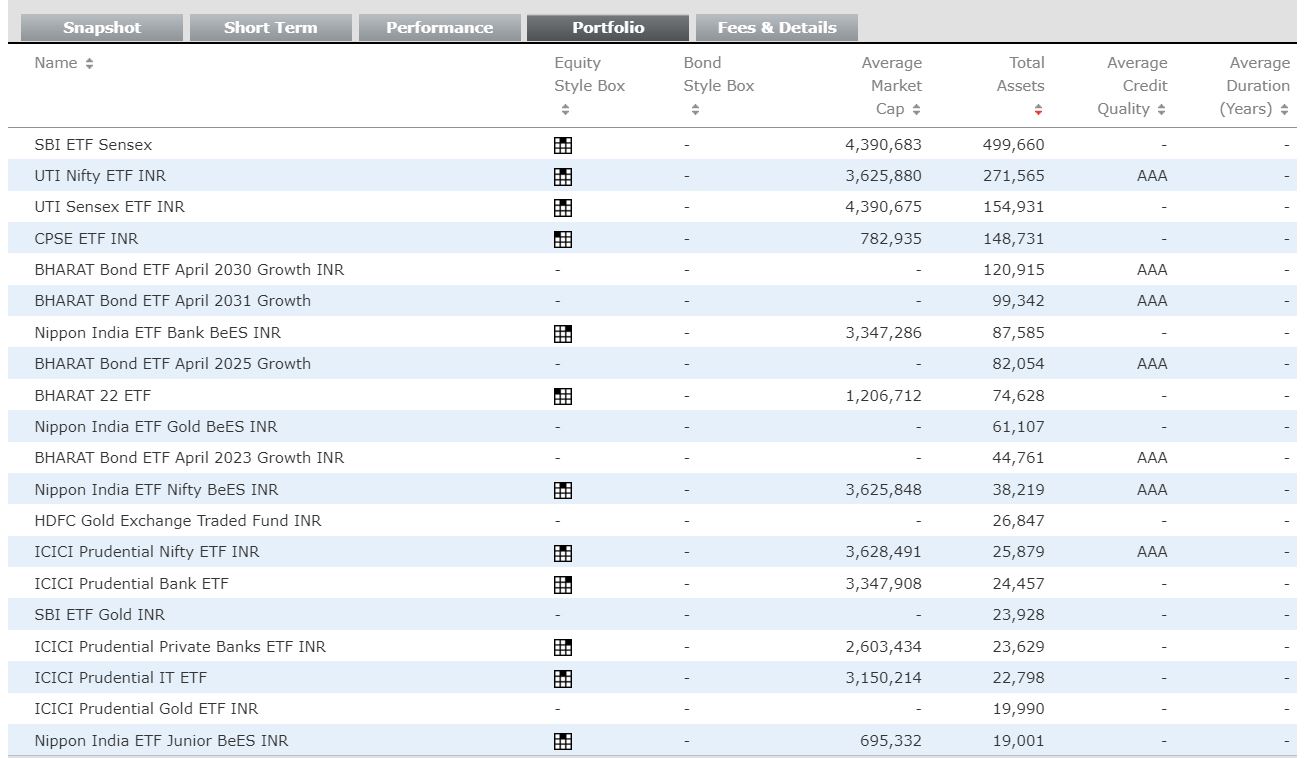The height and width of the screenshot is (758, 1307).
Task: Click BHARAT 22 ETF style box icon
Action: pos(563,396)
